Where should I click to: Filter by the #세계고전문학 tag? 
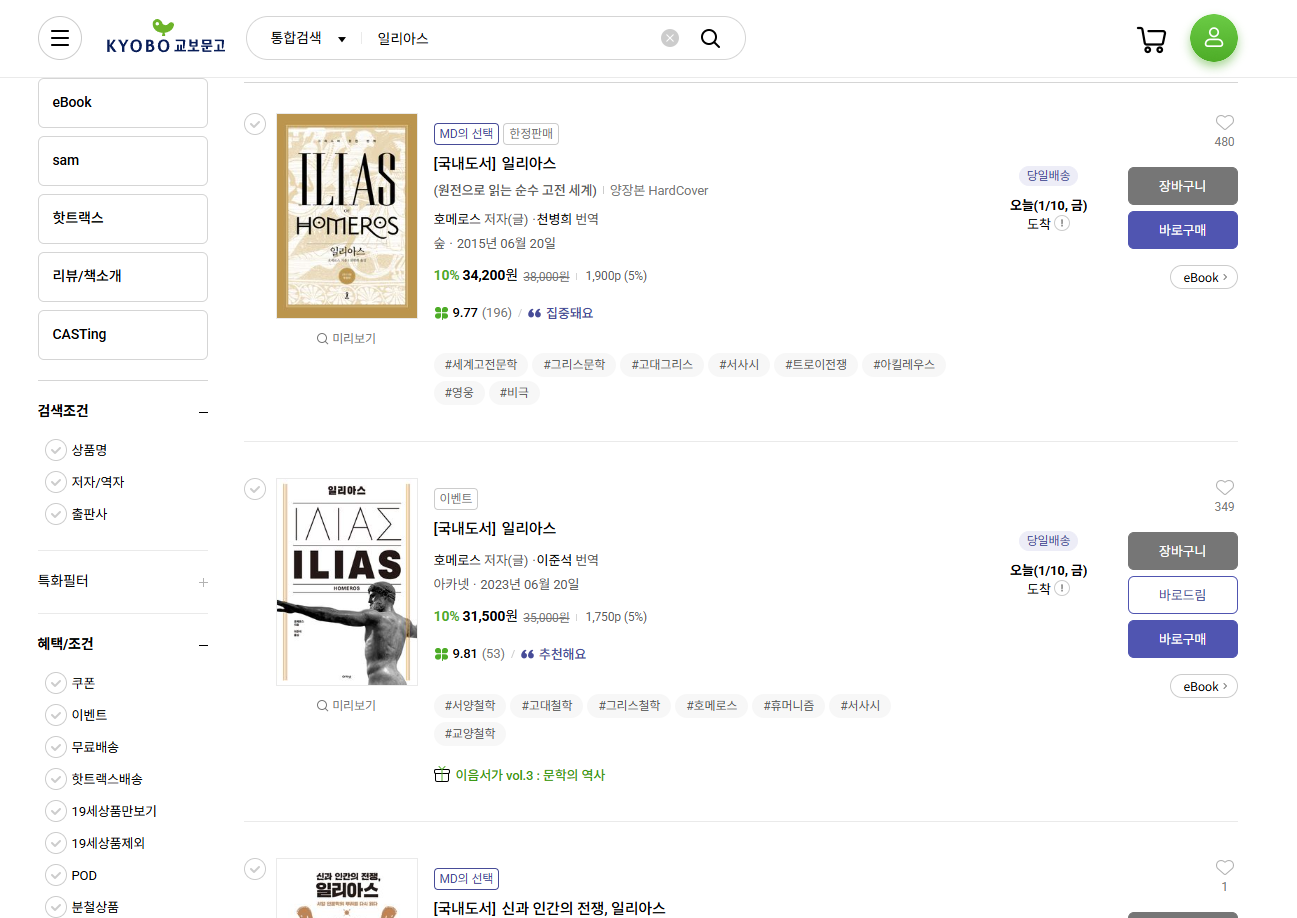tap(481, 365)
